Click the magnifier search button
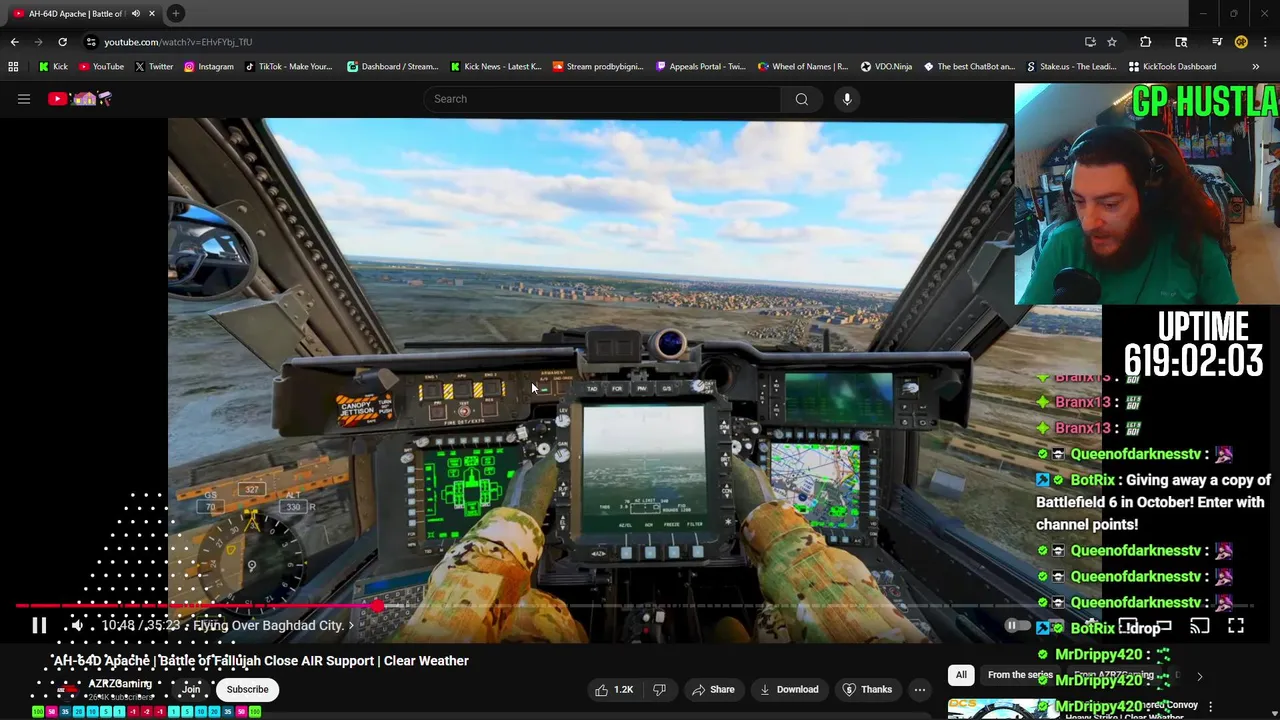The width and height of the screenshot is (1280, 720). pos(802,99)
